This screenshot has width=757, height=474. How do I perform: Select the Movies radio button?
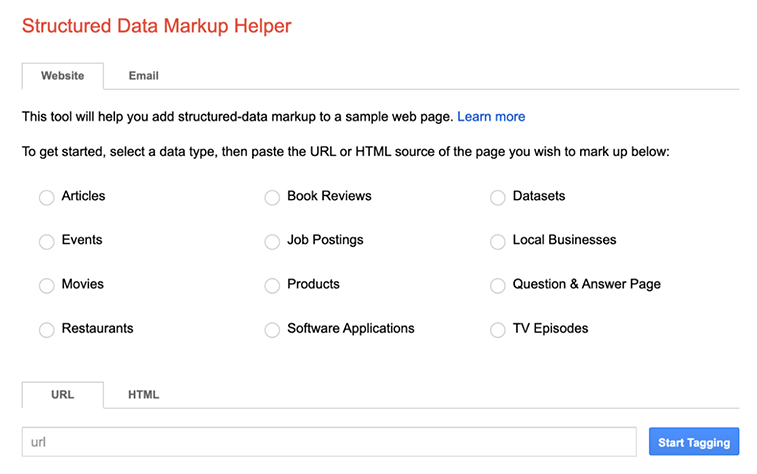[x=47, y=286]
